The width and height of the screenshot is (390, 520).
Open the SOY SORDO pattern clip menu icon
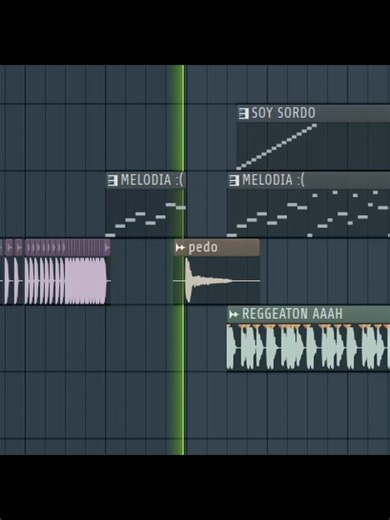pyautogui.click(x=244, y=113)
